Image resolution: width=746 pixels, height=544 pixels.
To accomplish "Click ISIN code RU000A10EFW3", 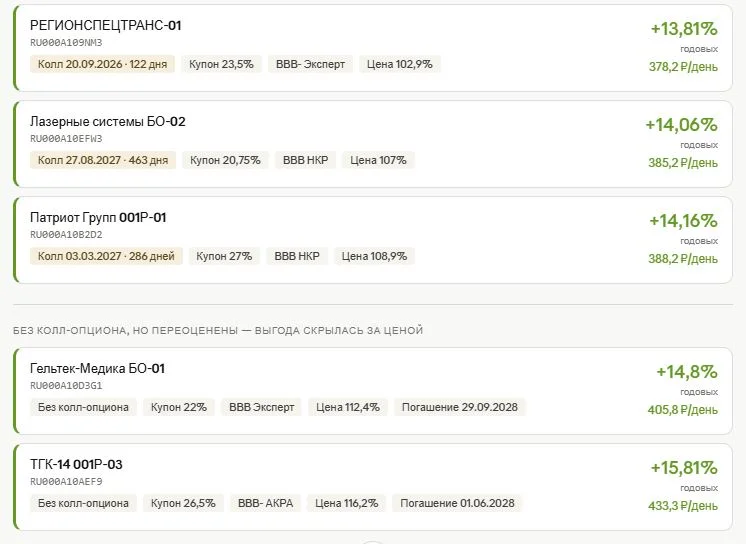I will (66, 138).
